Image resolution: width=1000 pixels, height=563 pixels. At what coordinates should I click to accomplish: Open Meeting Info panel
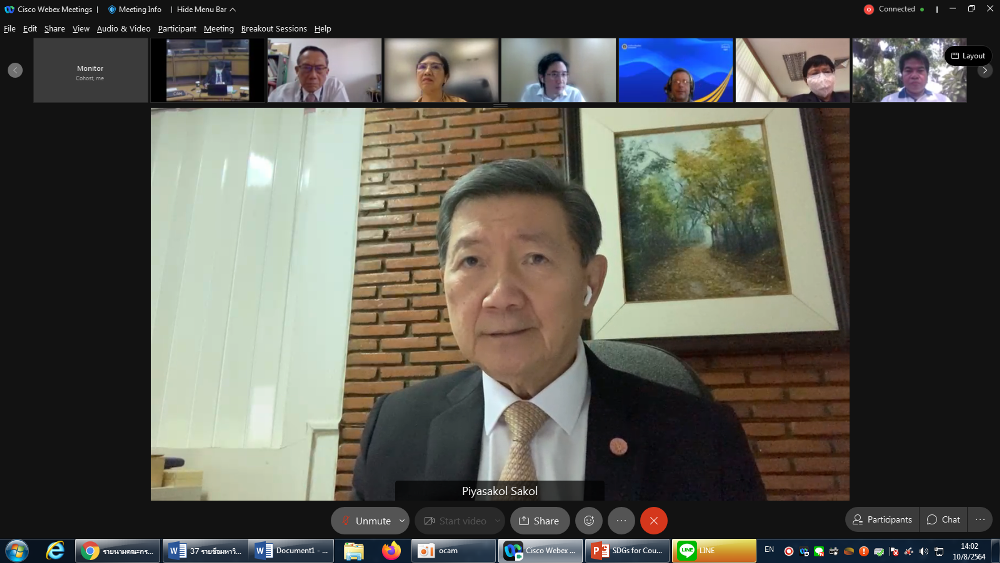pos(135,9)
